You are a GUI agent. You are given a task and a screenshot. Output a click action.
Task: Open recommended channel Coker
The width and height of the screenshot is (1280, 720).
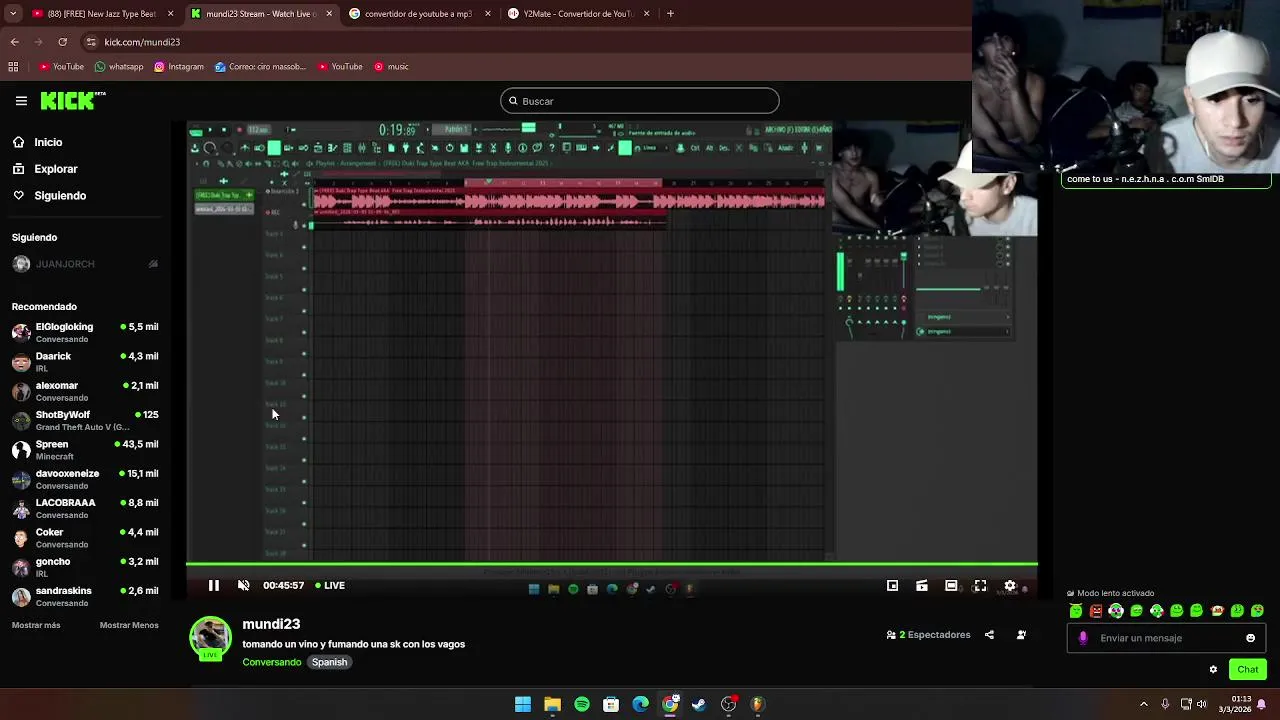(85, 538)
